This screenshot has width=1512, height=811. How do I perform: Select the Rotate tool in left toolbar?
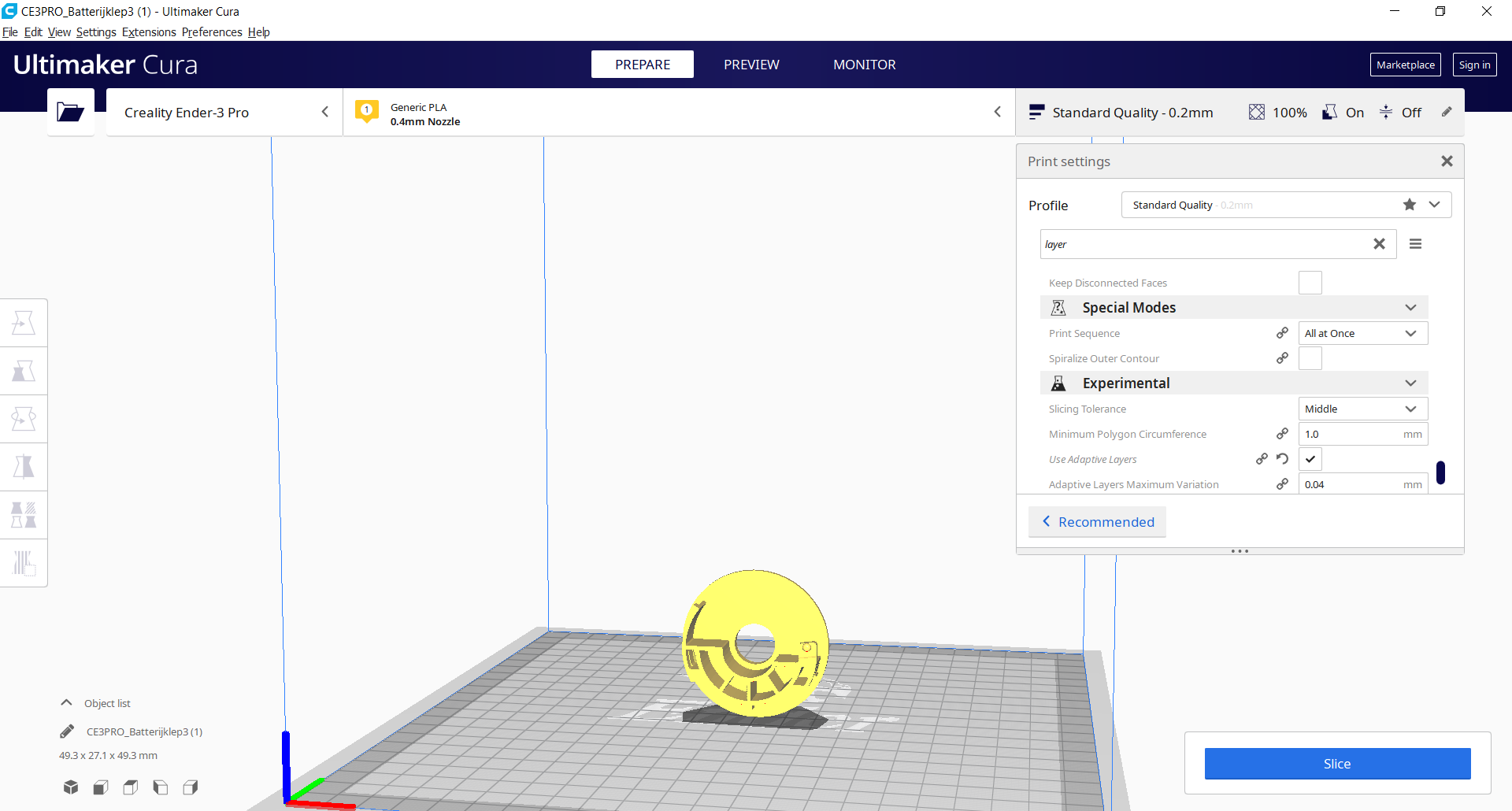click(x=24, y=419)
